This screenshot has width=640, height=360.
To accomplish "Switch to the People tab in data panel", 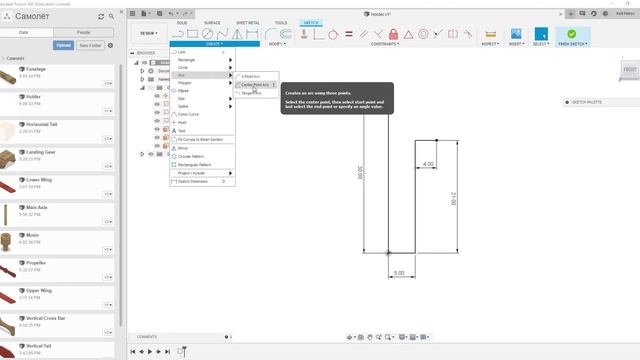I will tap(84, 32).
